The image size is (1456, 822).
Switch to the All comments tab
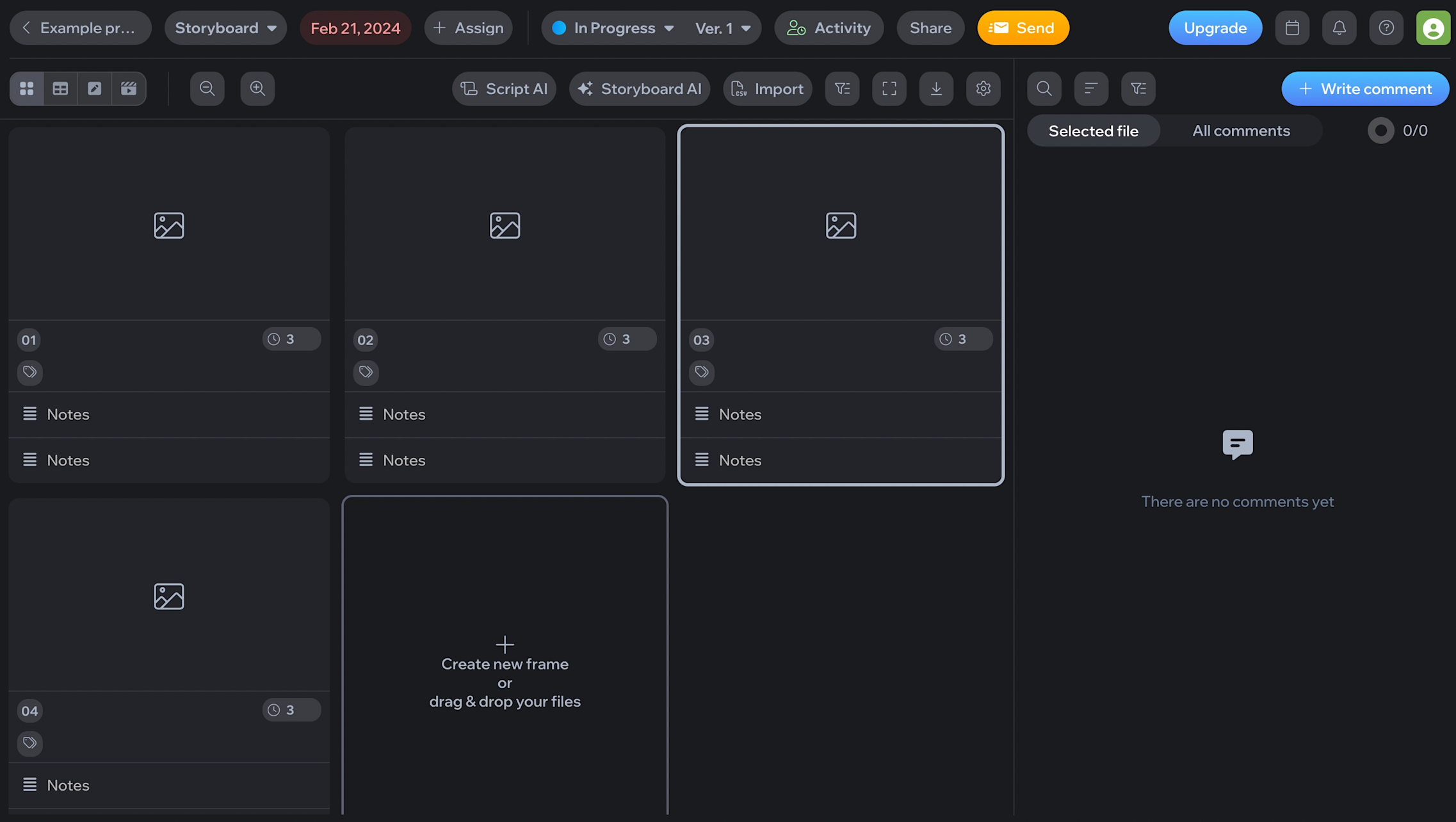(x=1241, y=130)
